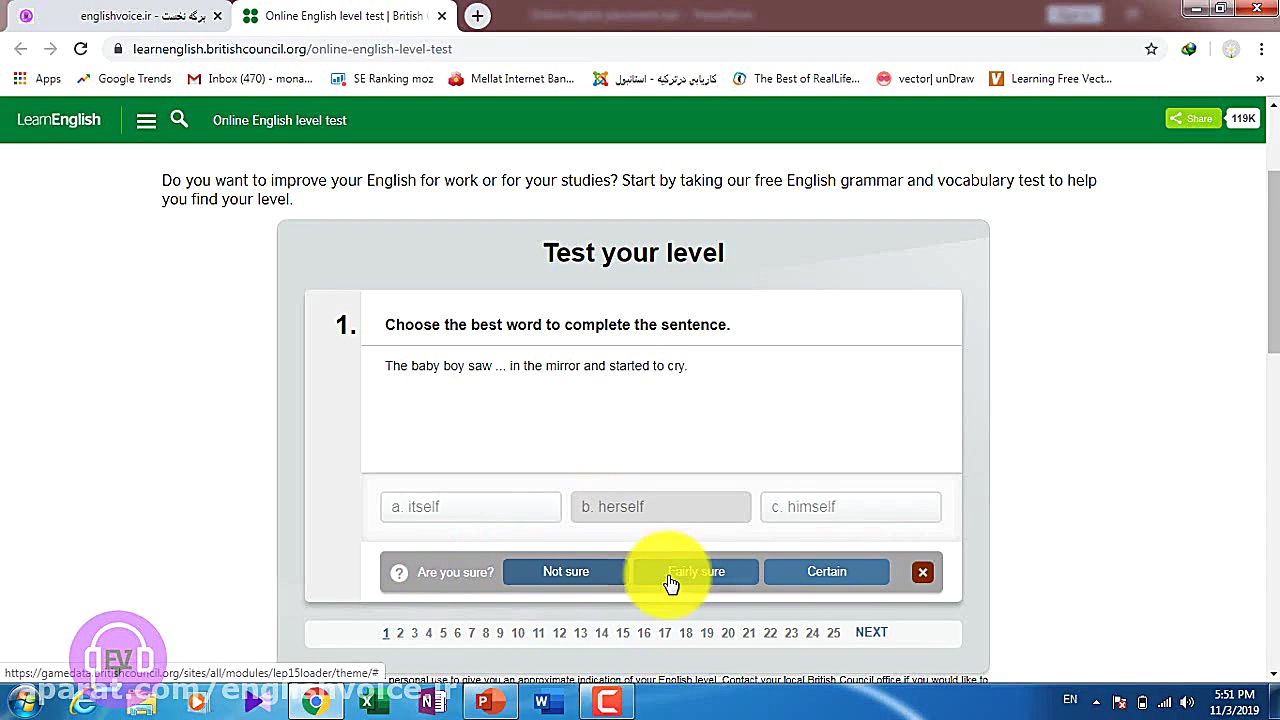Open the LearnEnglish home logo
The height and width of the screenshot is (720, 1280).
(59, 120)
